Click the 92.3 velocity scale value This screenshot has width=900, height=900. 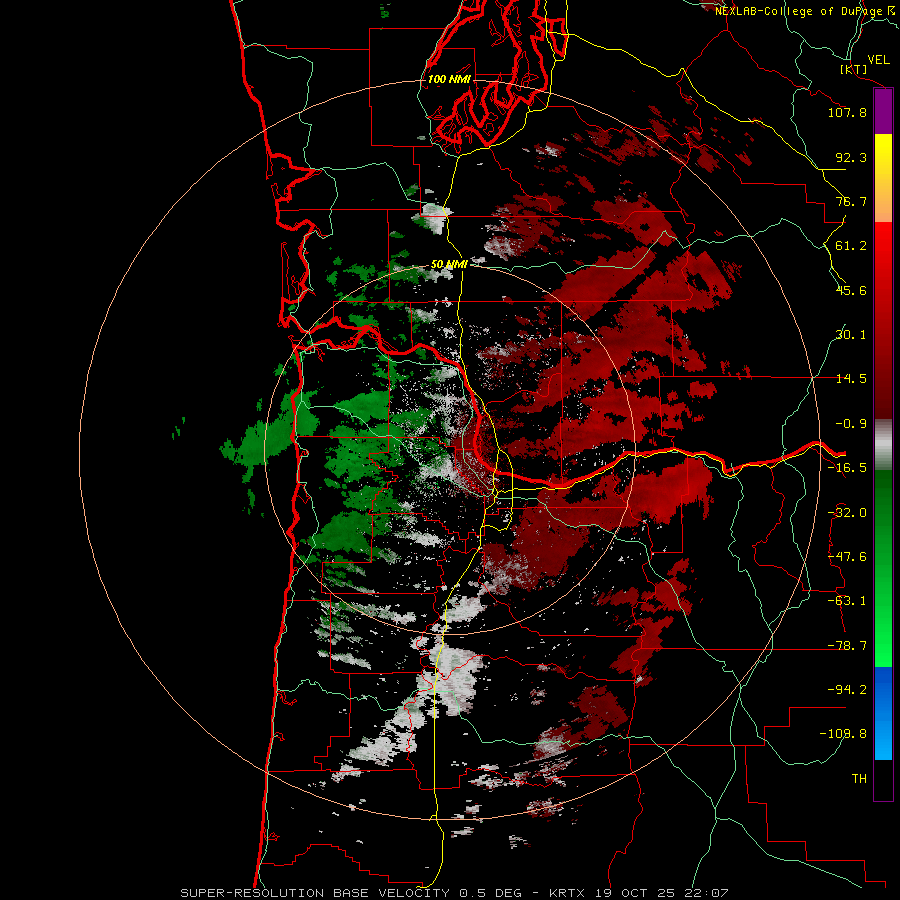click(851, 157)
